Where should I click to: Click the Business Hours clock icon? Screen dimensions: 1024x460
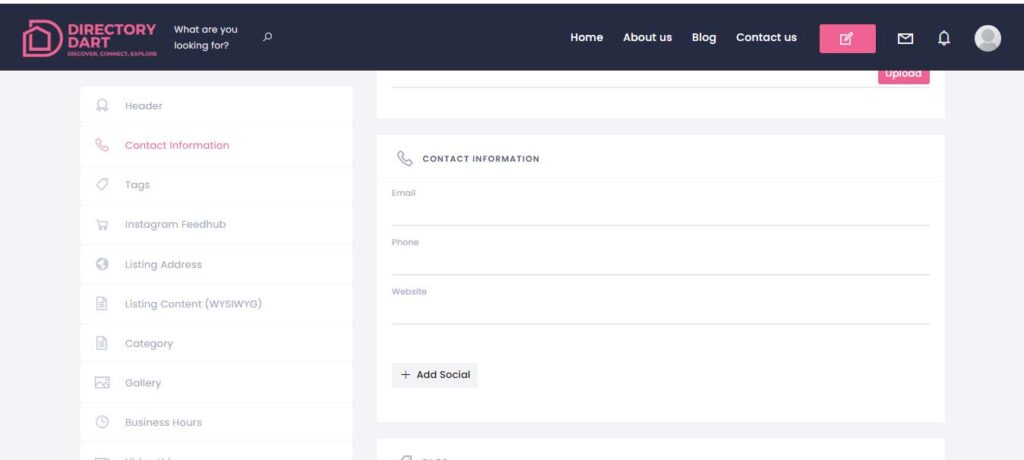pyautogui.click(x=102, y=422)
